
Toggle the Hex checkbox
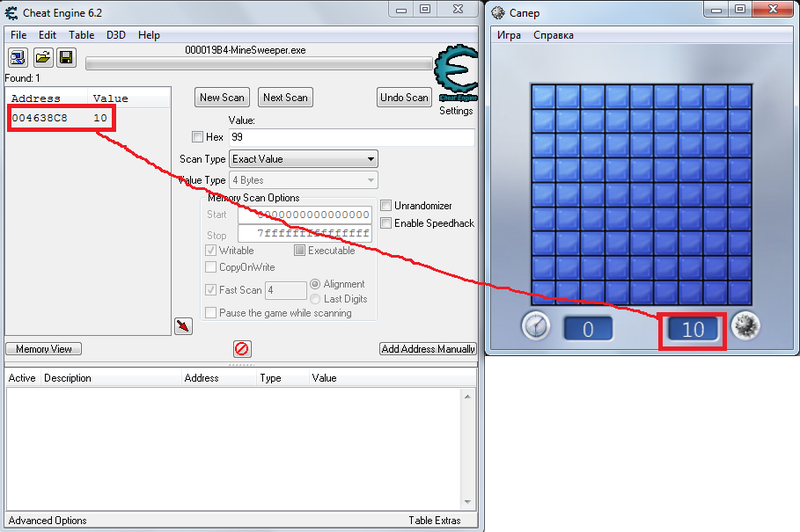(197, 137)
